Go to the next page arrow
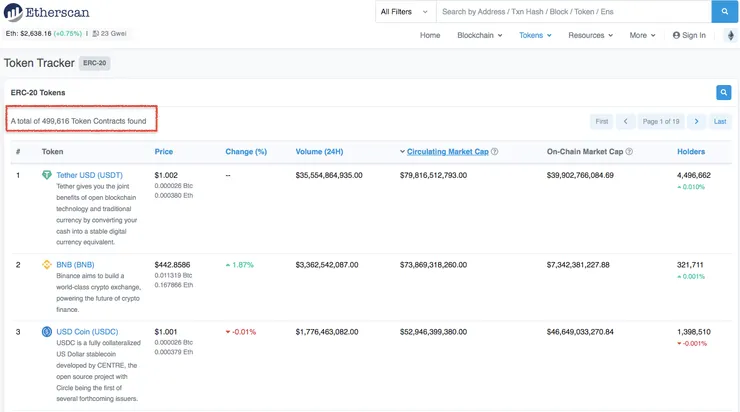Screen dimensions: 740x412 click(x=697, y=121)
